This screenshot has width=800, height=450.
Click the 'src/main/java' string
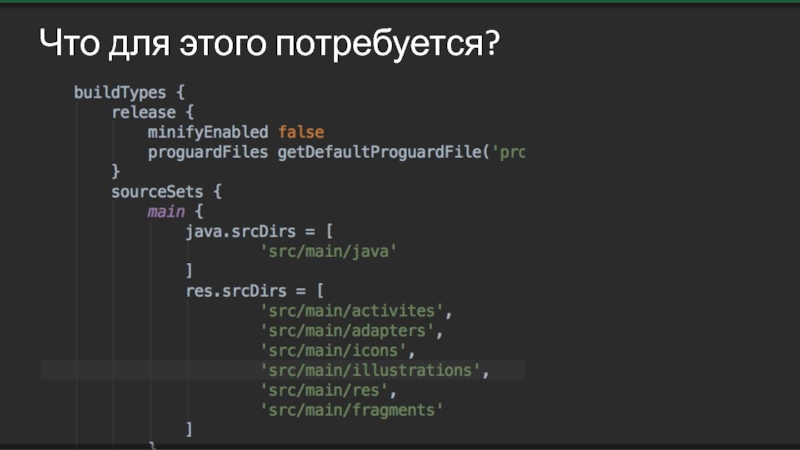tap(328, 251)
